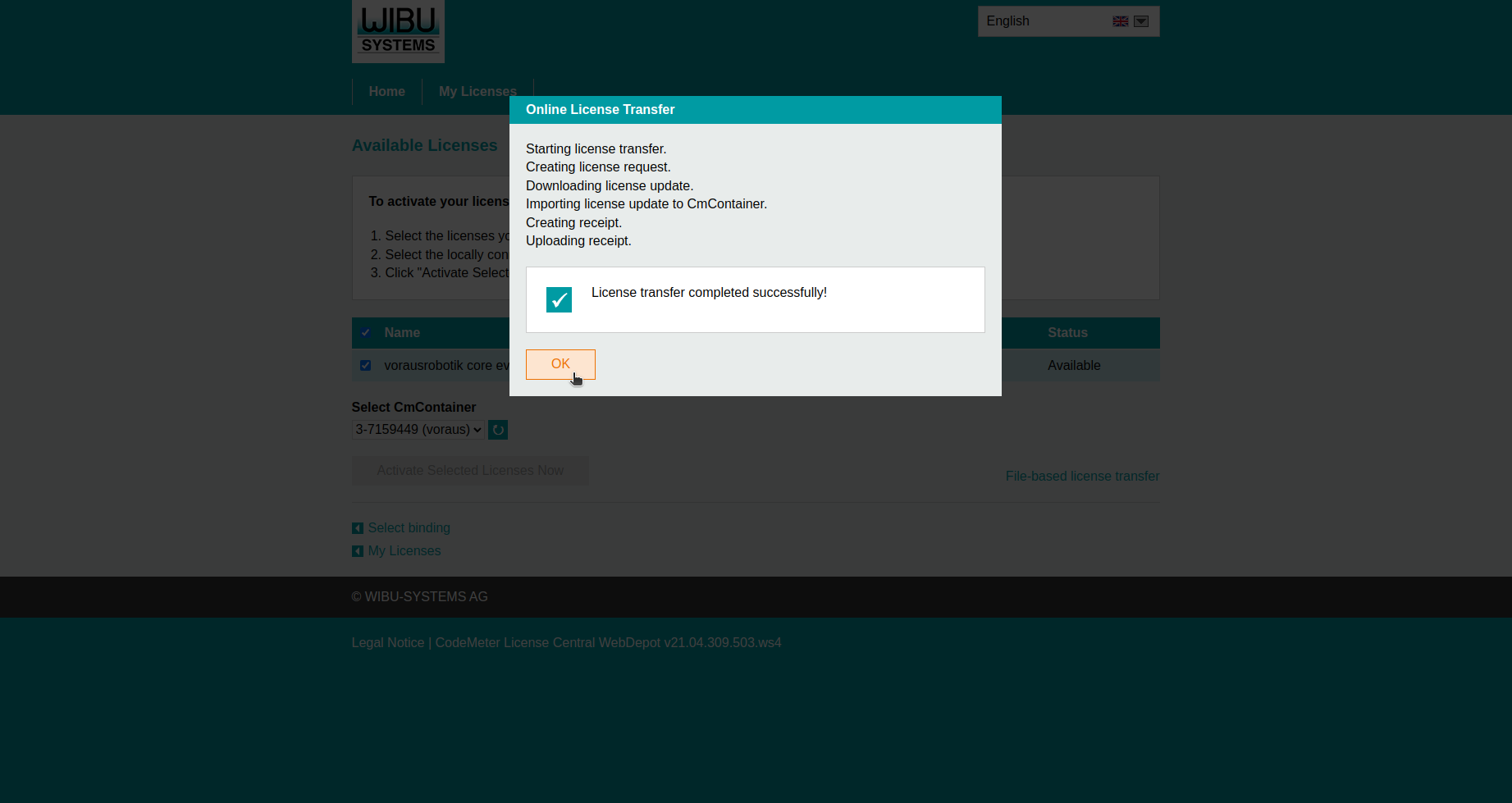
Task: Uncheck the vorausrobotik core license checkbox
Action: pyautogui.click(x=365, y=365)
